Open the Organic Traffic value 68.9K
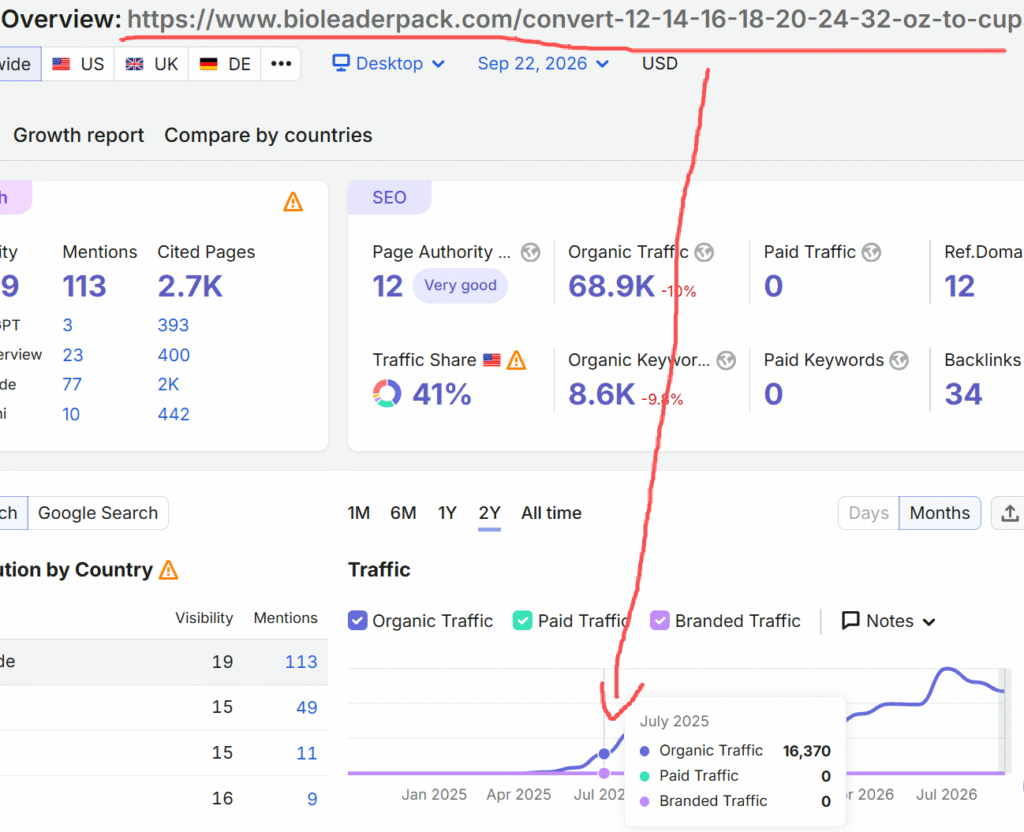The height and width of the screenshot is (832, 1024). pos(611,286)
